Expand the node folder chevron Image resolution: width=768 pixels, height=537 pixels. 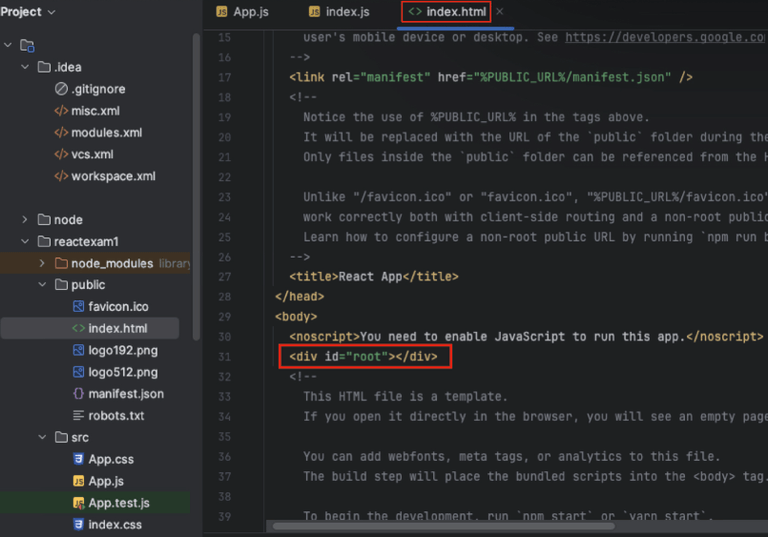pyautogui.click(x=25, y=220)
